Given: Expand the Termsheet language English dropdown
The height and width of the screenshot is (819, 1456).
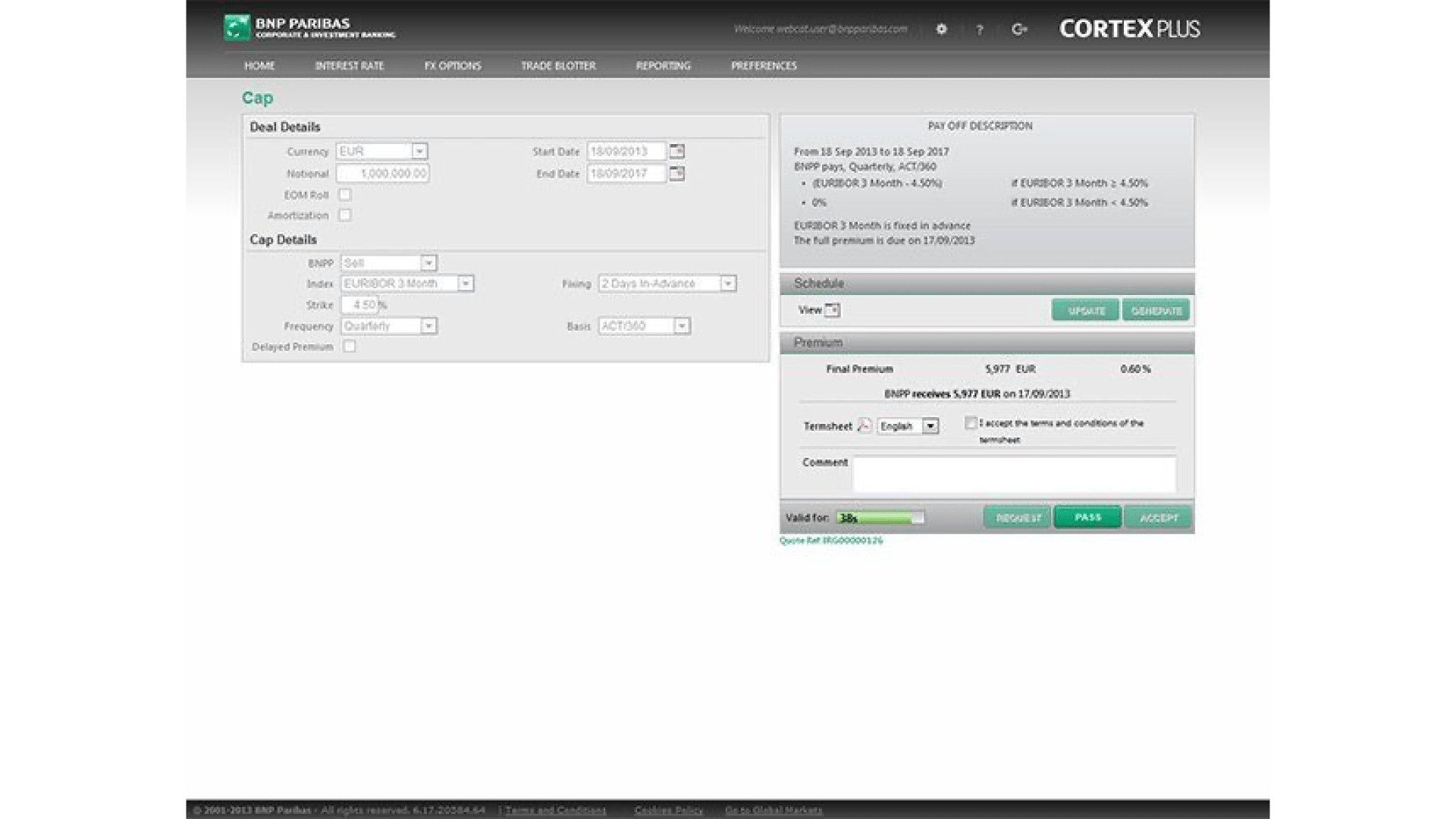Looking at the screenshot, I should coord(930,426).
